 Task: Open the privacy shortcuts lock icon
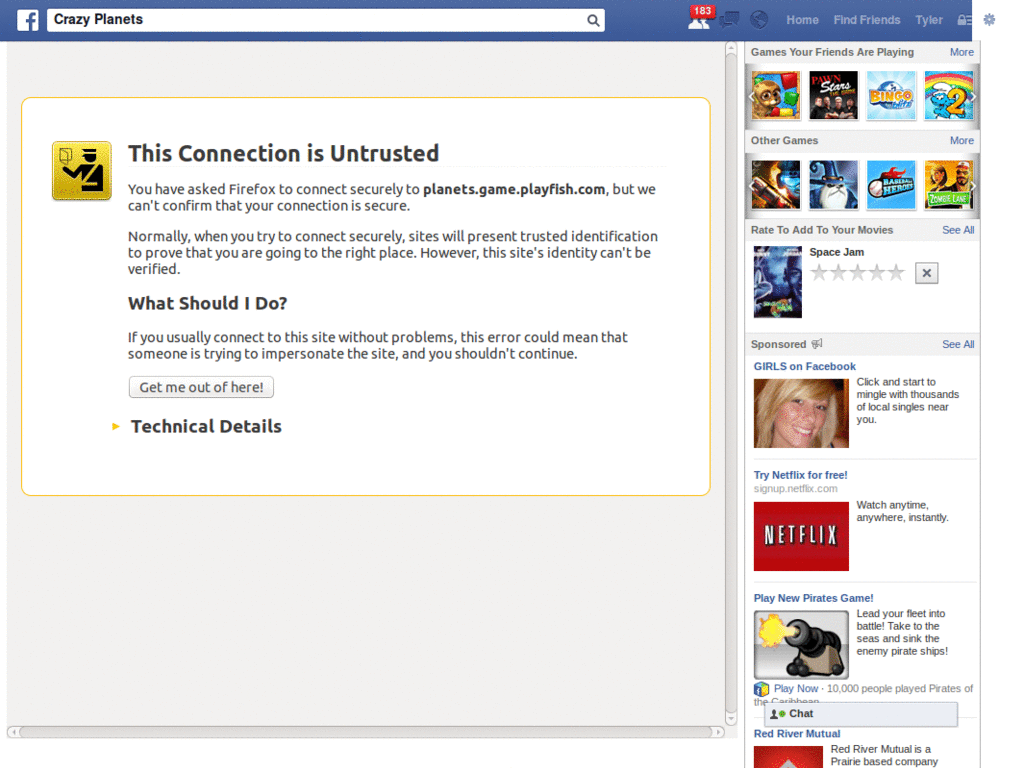(x=963, y=20)
